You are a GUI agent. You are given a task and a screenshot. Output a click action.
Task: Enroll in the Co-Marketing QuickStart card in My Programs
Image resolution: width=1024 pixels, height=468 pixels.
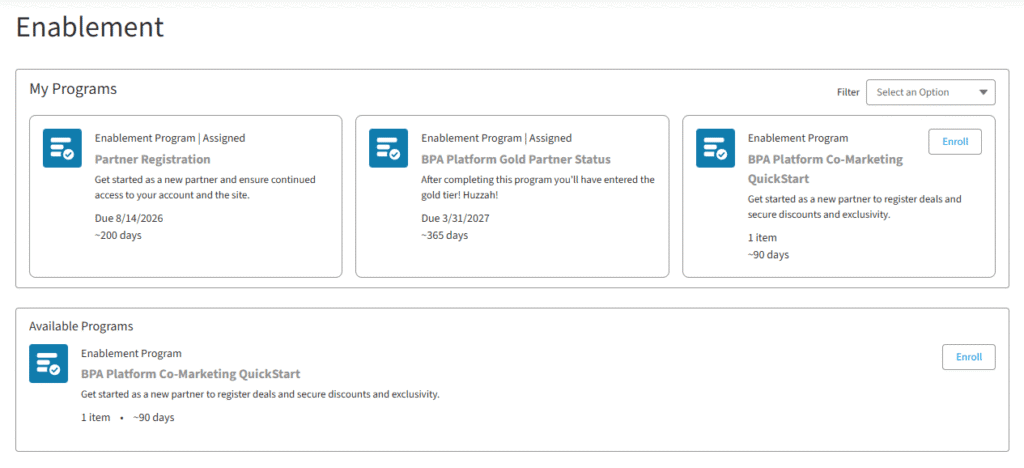click(x=955, y=142)
